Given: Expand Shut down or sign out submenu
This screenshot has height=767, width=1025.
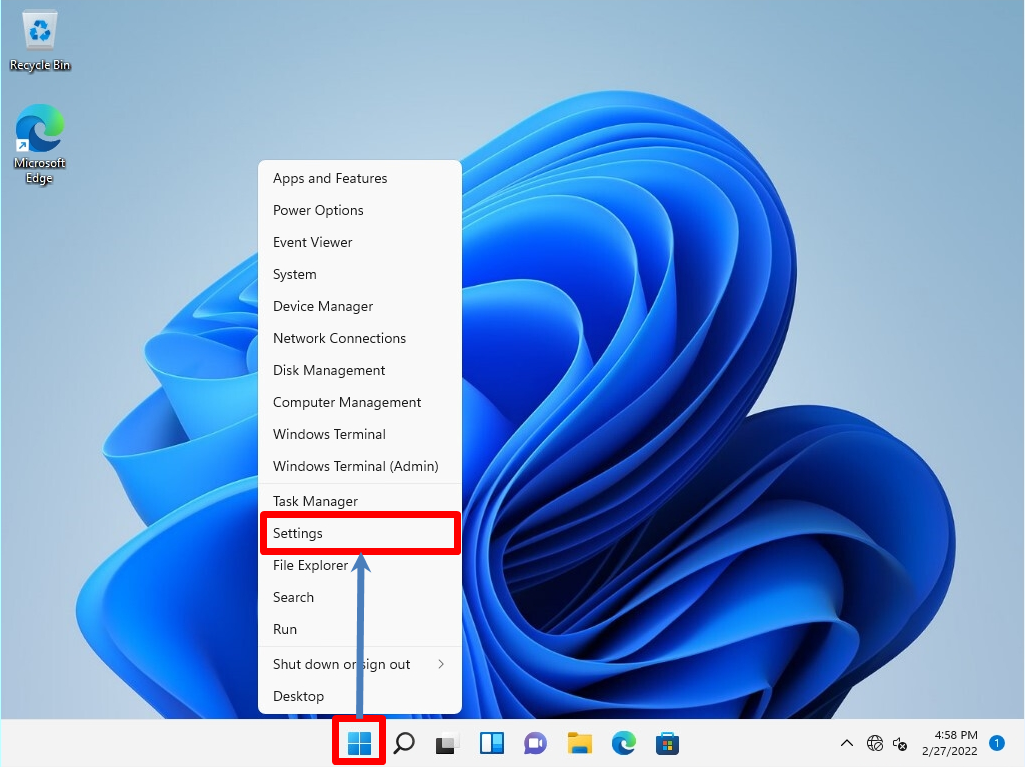Looking at the screenshot, I should (x=360, y=664).
